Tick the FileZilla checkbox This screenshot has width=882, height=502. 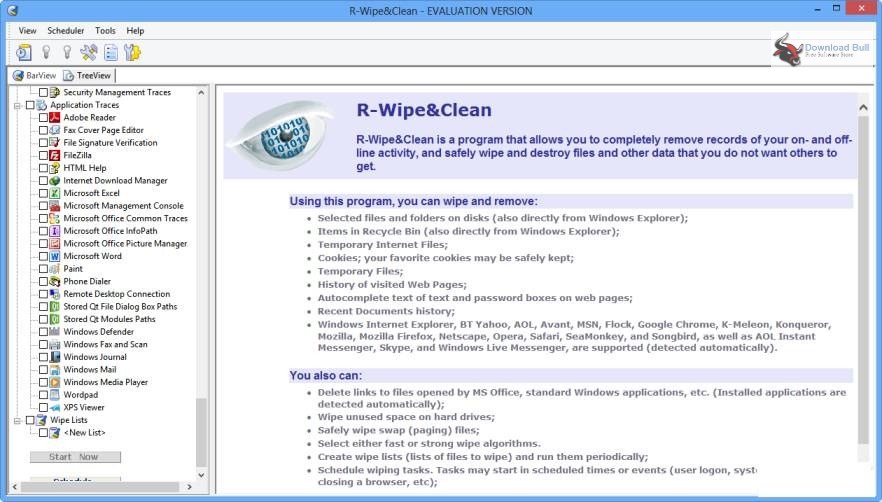click(x=43, y=155)
